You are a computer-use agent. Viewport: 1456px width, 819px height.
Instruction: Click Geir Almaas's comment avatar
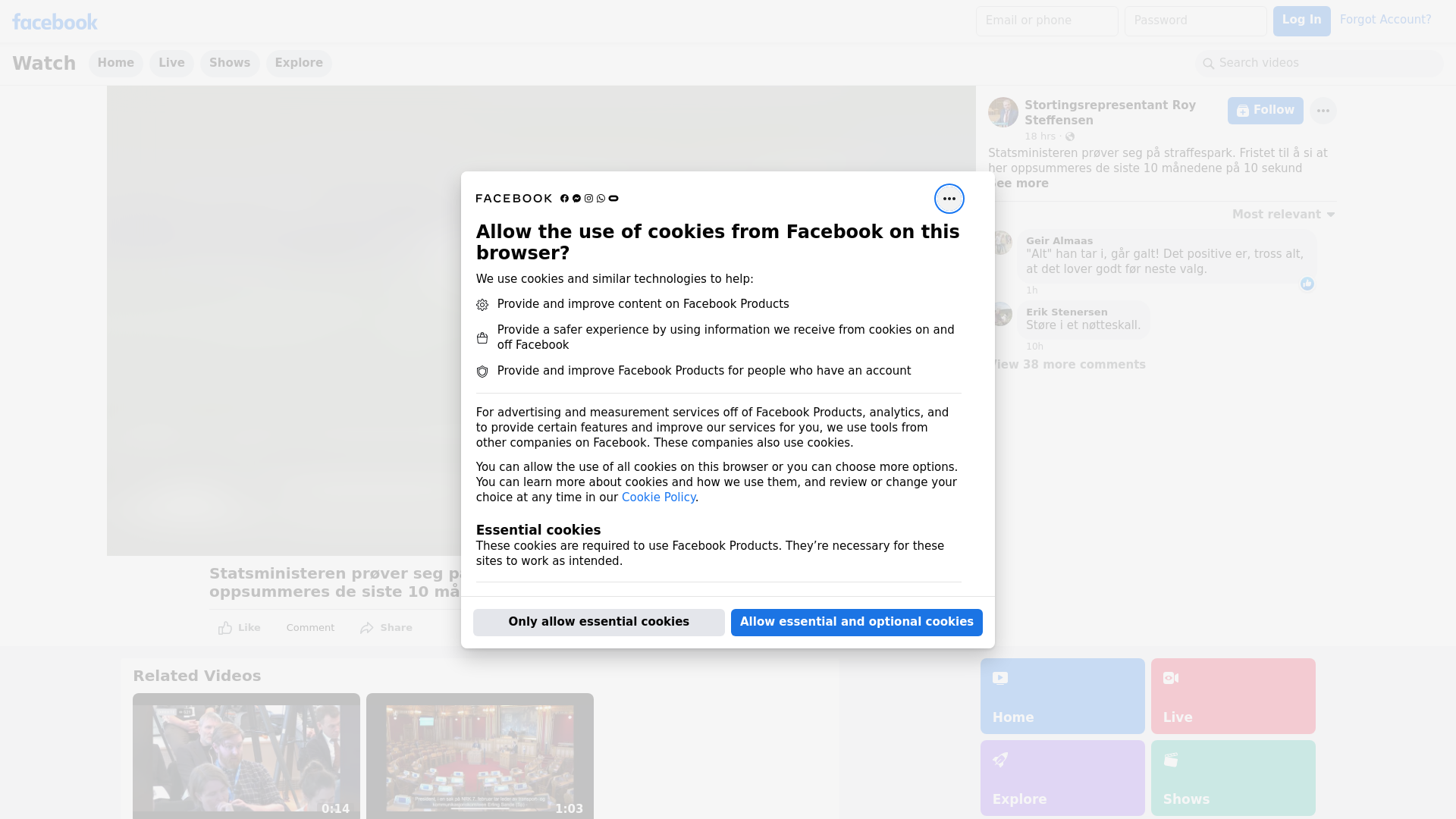click(x=1003, y=243)
